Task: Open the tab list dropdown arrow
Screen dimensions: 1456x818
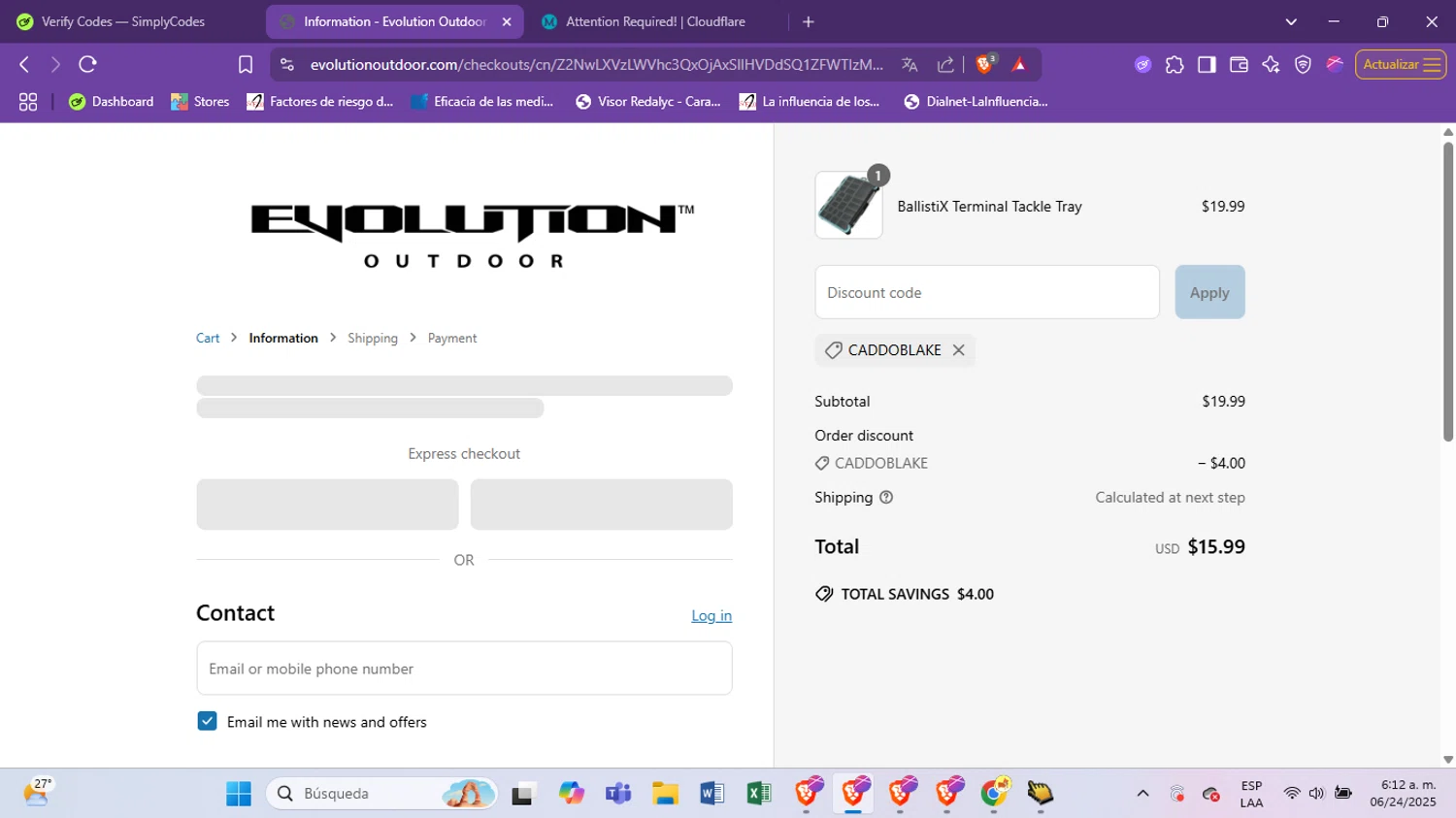Action: coord(1291,21)
